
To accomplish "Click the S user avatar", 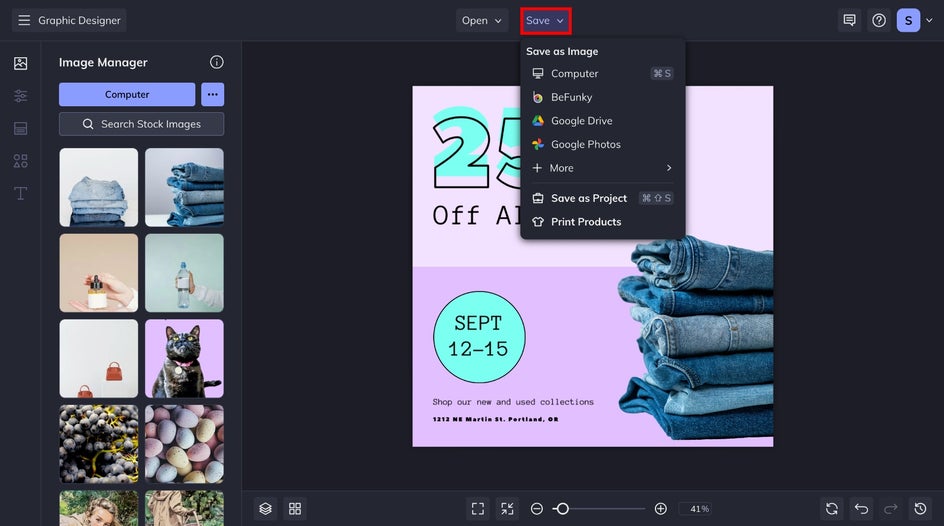I will tap(908, 20).
